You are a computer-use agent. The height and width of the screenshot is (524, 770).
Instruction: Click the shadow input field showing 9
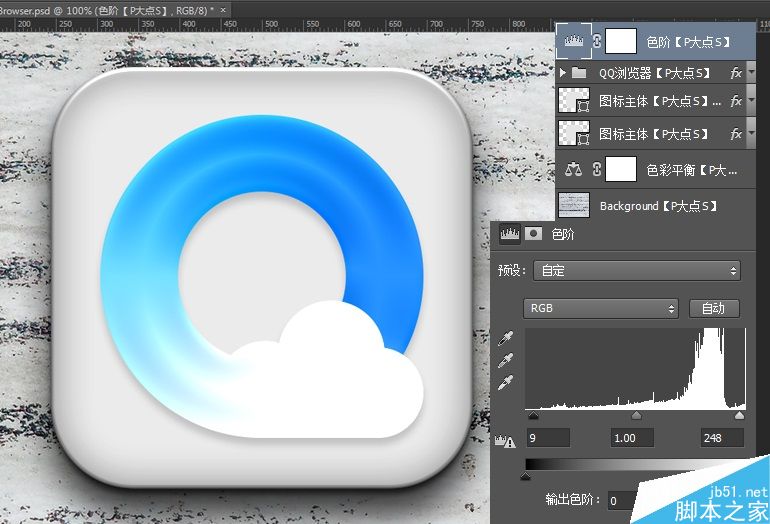click(548, 438)
